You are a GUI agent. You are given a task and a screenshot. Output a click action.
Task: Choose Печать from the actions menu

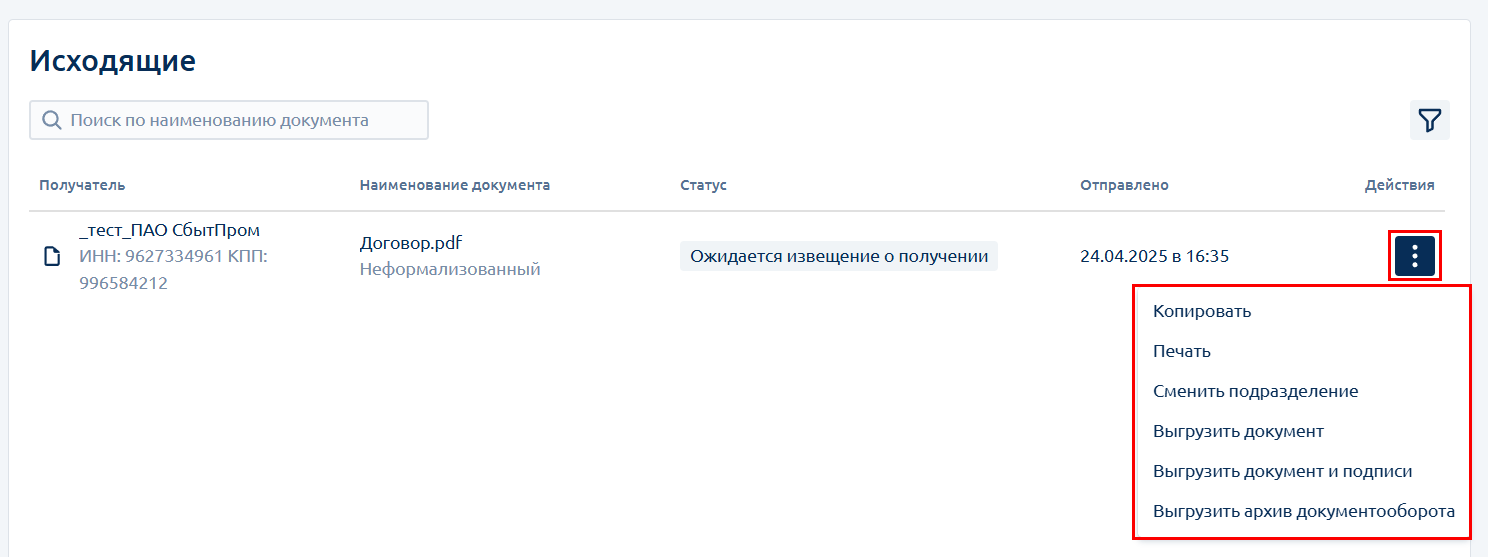[1182, 351]
